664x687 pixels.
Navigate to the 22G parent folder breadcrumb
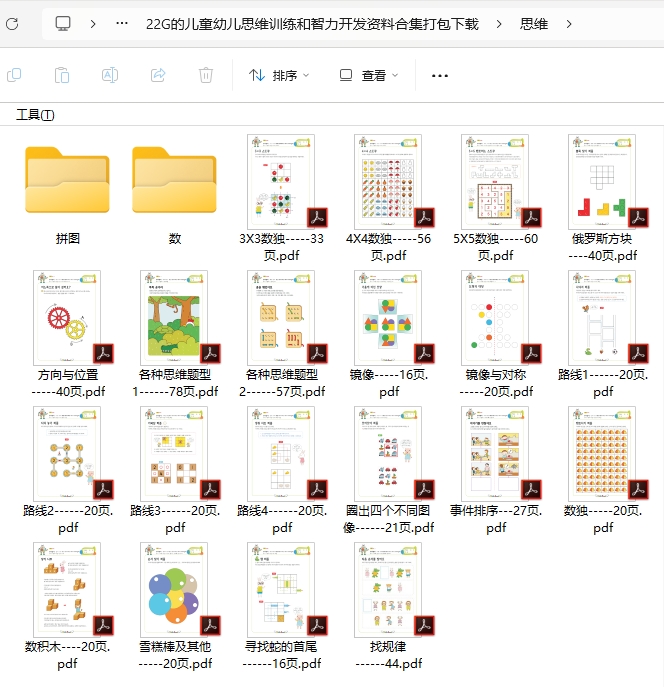pyautogui.click(x=312, y=23)
